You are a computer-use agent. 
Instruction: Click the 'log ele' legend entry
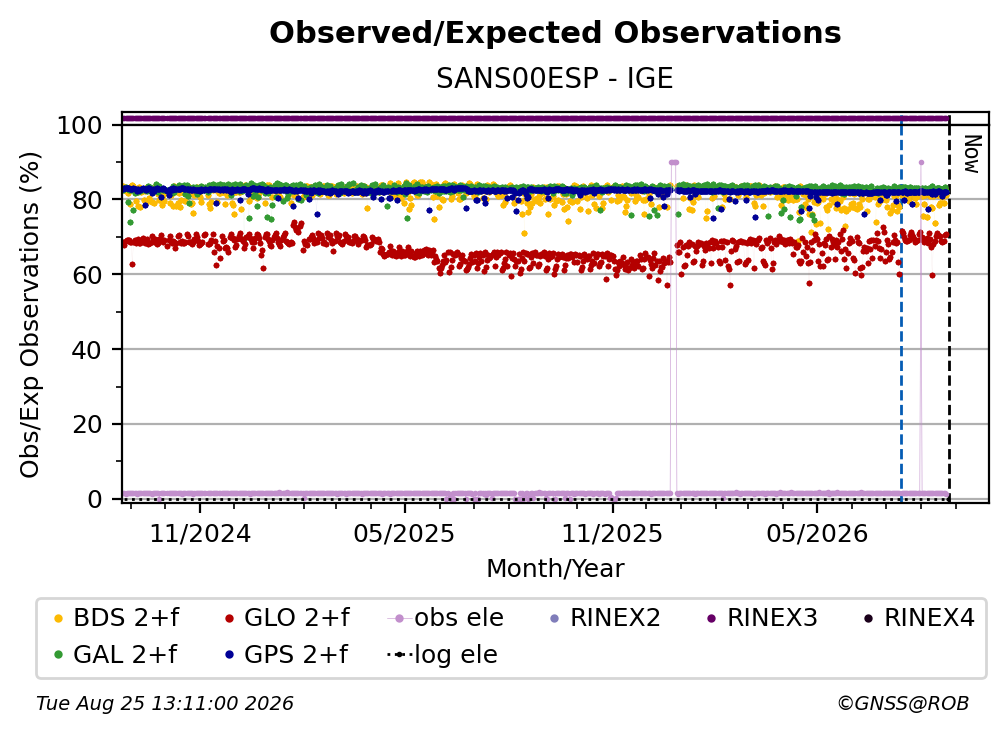coord(442,654)
